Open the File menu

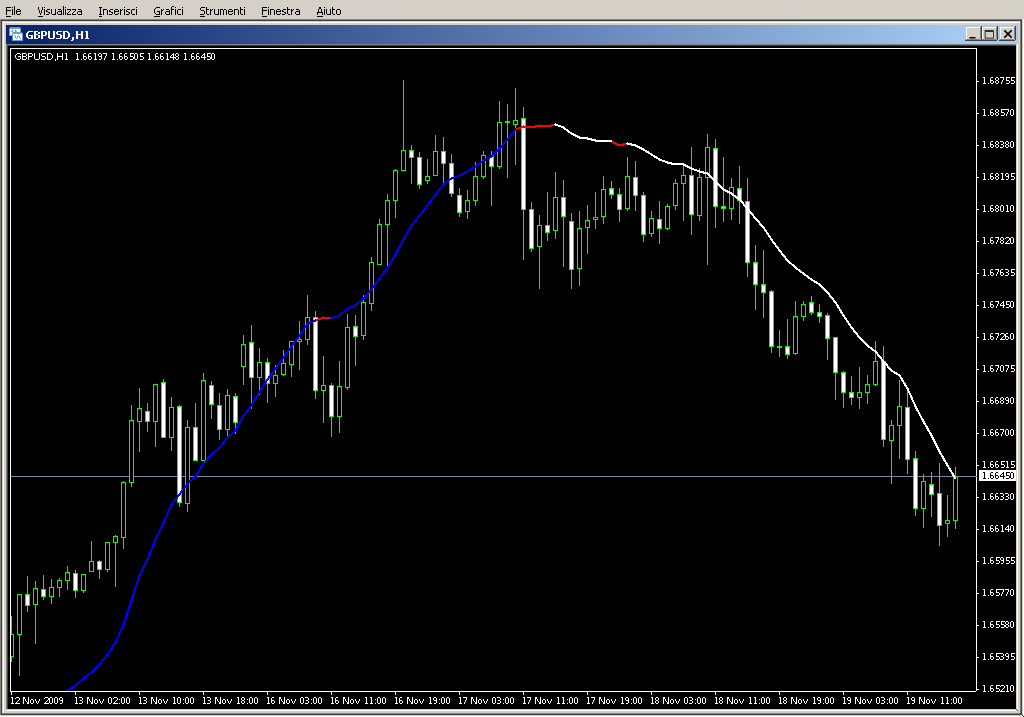[13, 11]
